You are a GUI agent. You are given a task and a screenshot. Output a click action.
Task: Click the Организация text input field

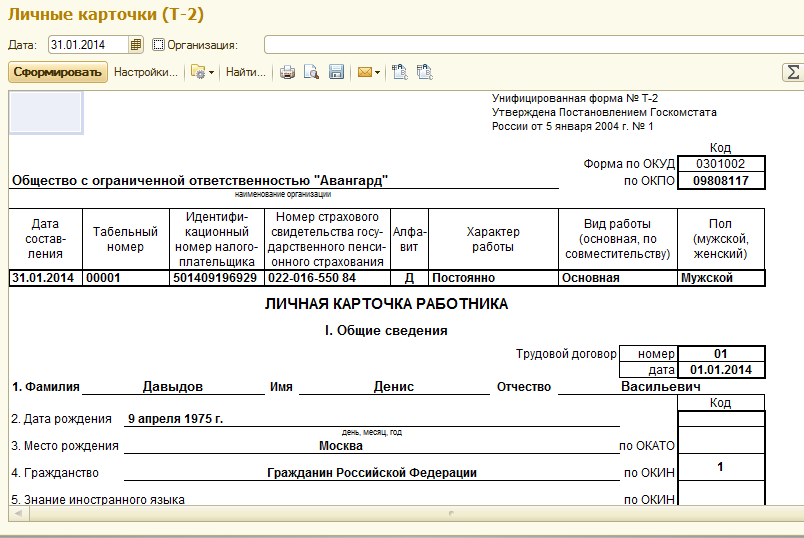click(x=530, y=45)
